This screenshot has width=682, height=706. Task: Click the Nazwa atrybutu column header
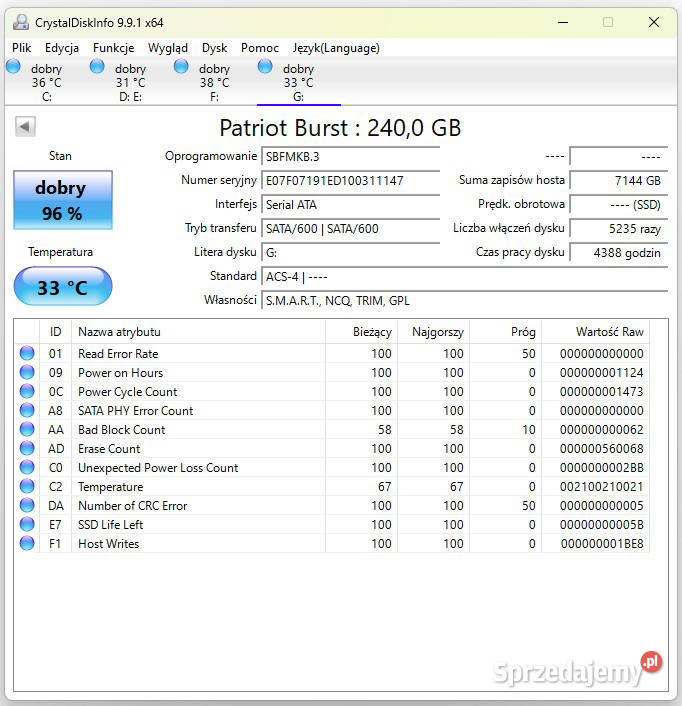click(x=198, y=332)
